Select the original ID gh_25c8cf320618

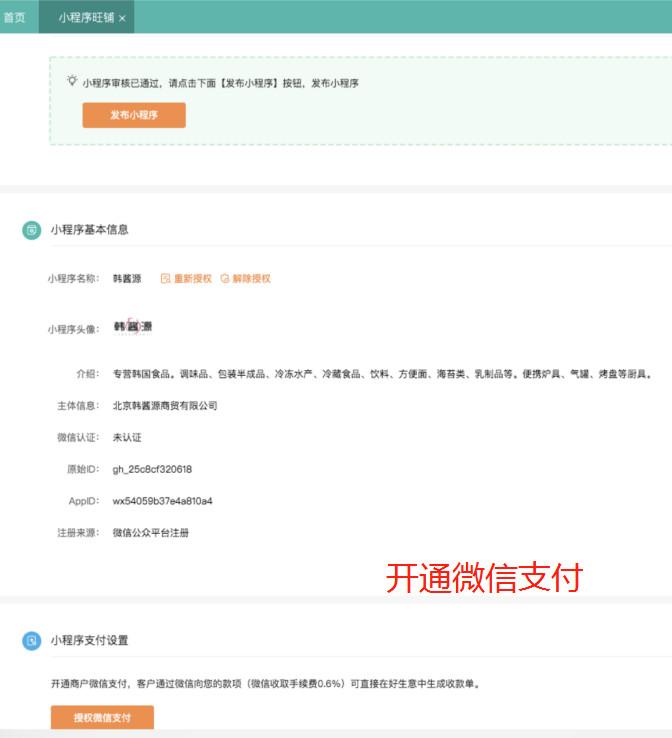click(x=152, y=469)
